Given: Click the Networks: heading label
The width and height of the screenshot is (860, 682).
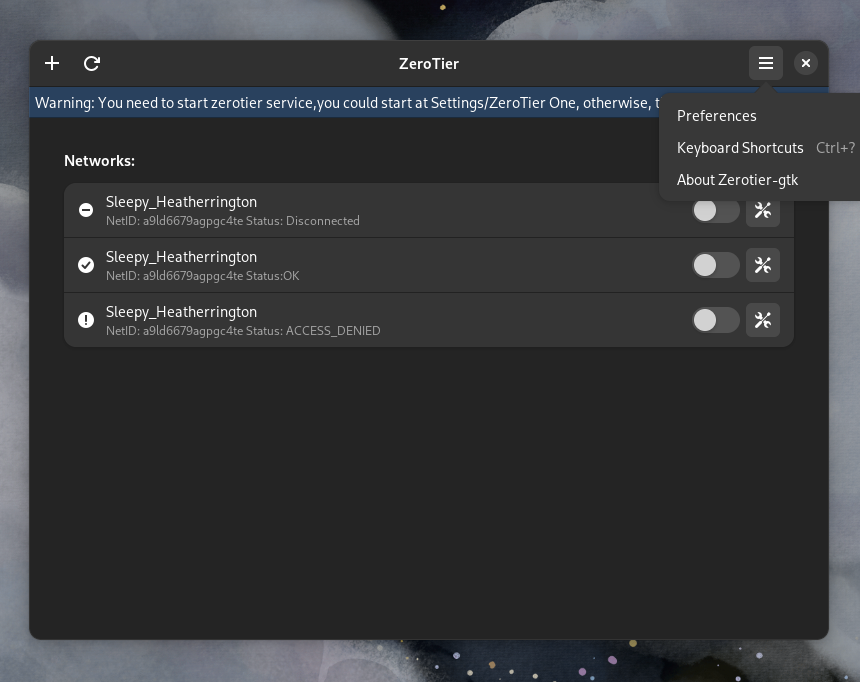Looking at the screenshot, I should 99,161.
